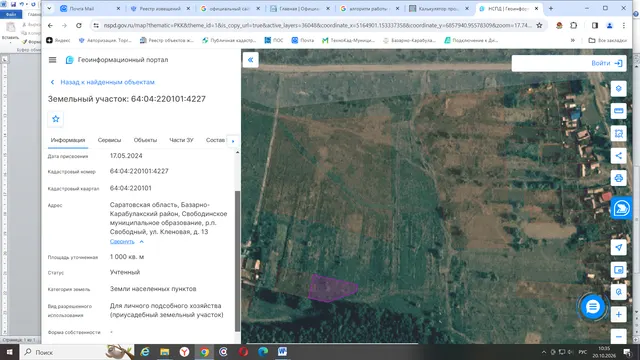Click the share map icon

tap(618, 156)
